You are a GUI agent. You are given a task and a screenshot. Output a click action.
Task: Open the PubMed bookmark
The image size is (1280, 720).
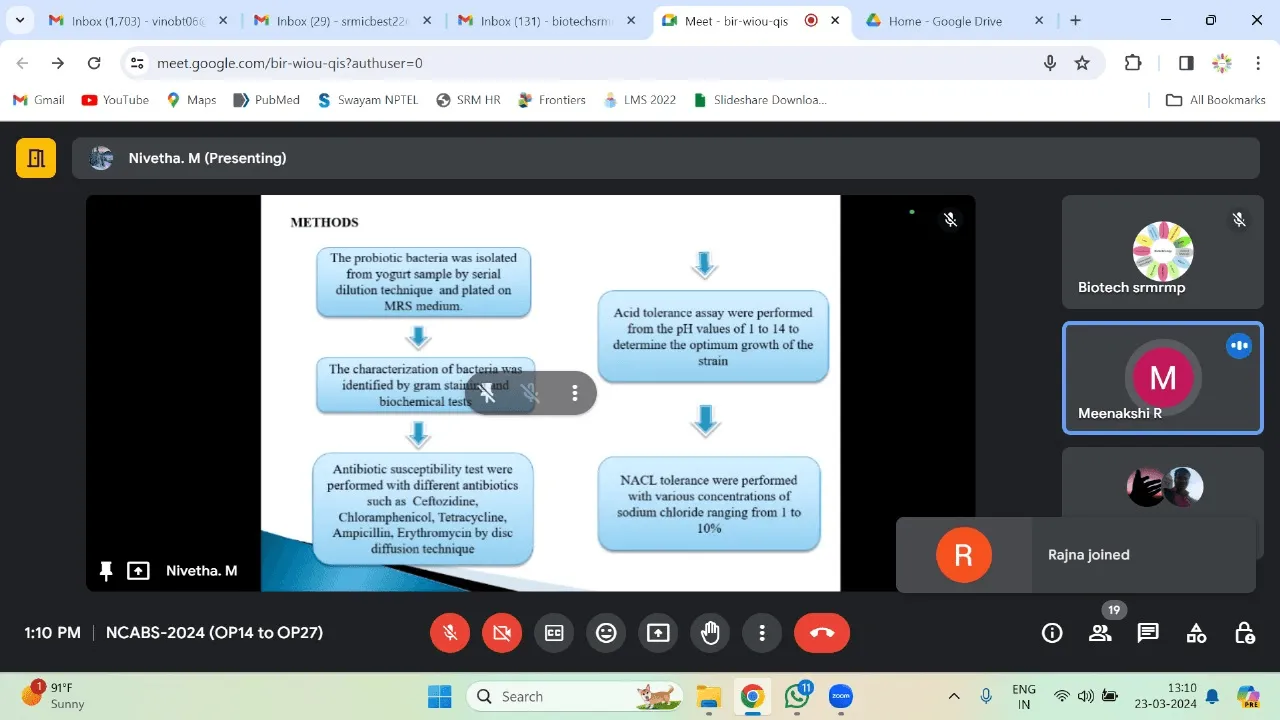point(266,100)
